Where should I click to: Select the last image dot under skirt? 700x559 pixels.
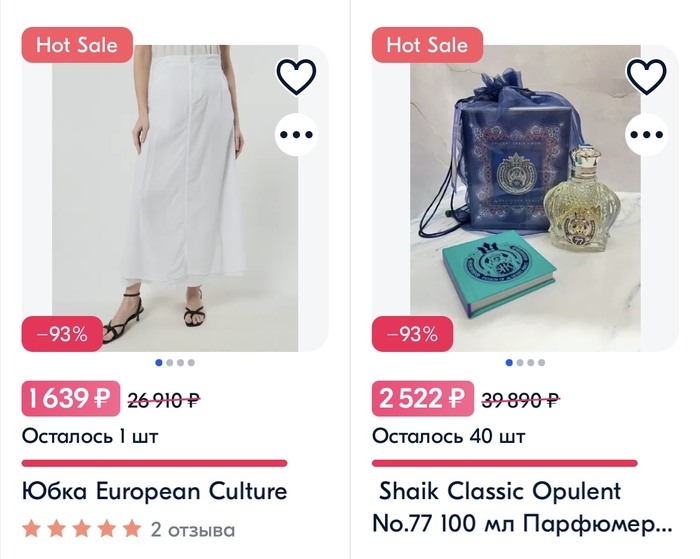[x=191, y=363]
